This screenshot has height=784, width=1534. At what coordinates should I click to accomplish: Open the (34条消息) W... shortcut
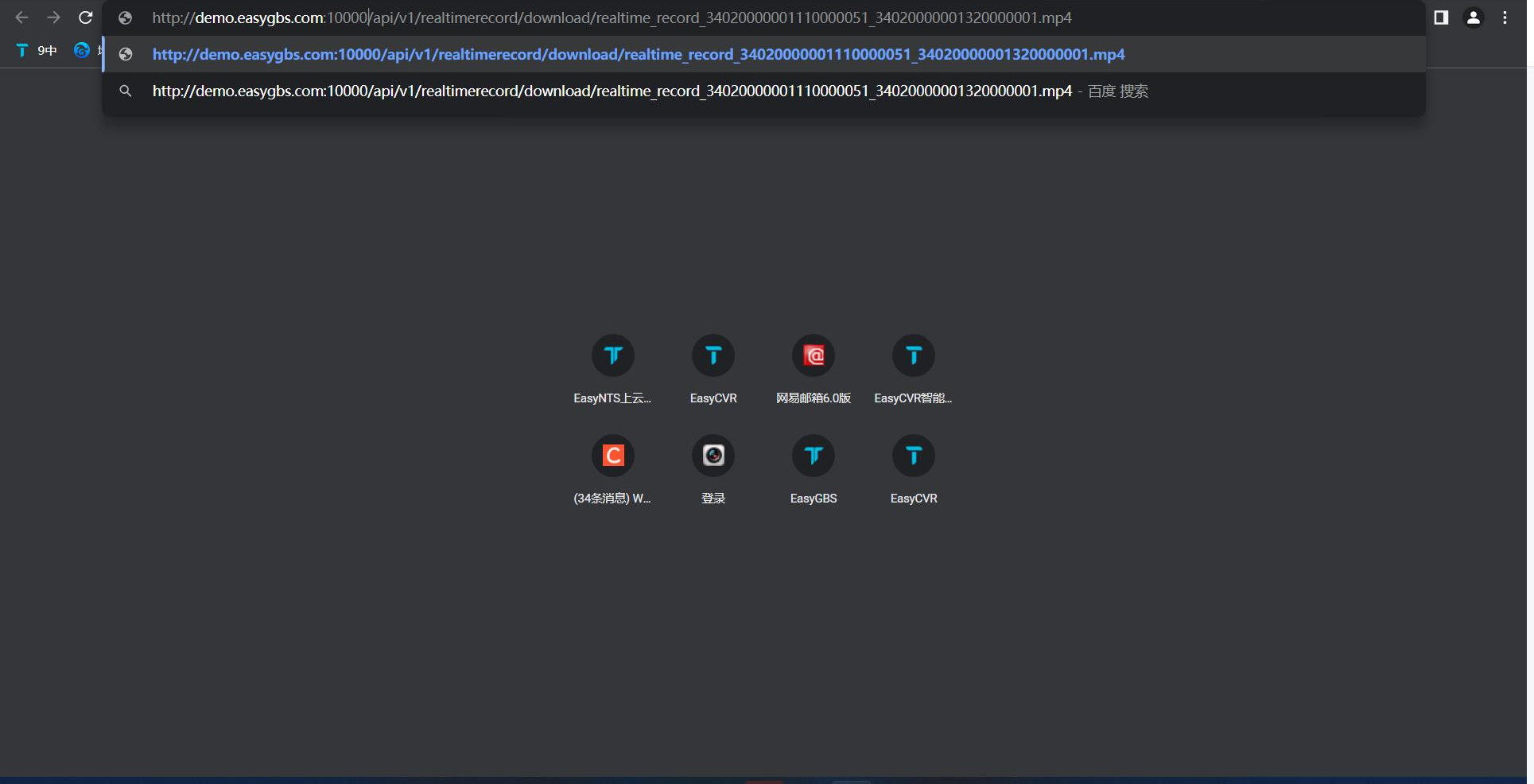coord(612,470)
